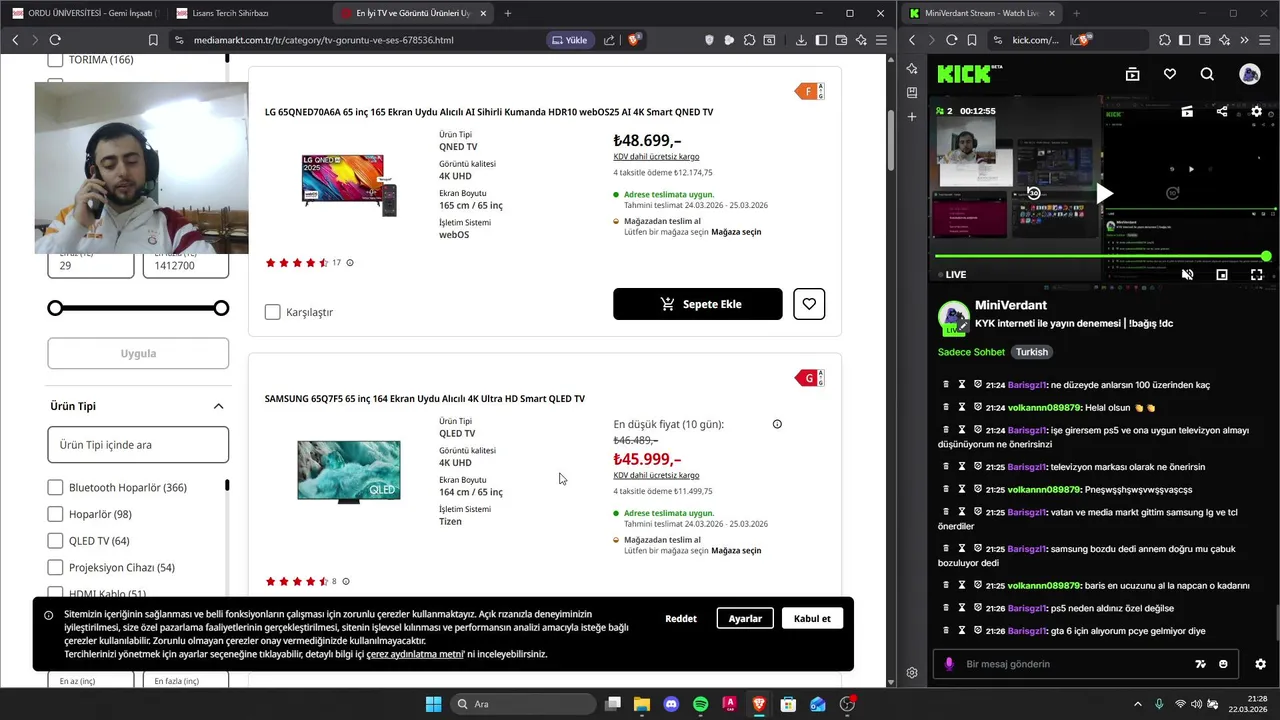Click the Turkish language tag
This screenshot has width=1280, height=720.
1032,352
